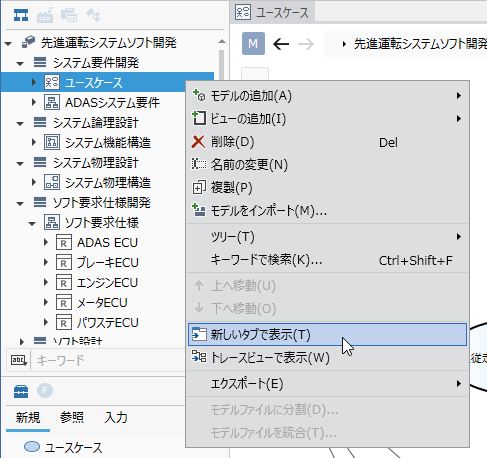Click the toolbox icon in the lower panel
This screenshot has height=458, width=487.
tap(21, 391)
